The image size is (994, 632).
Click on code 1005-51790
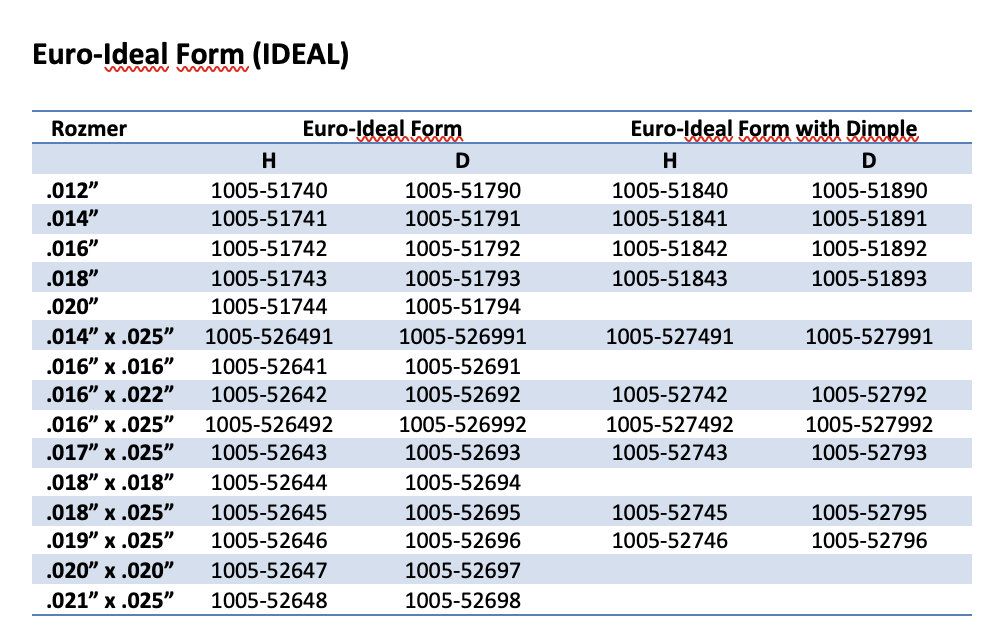463,190
